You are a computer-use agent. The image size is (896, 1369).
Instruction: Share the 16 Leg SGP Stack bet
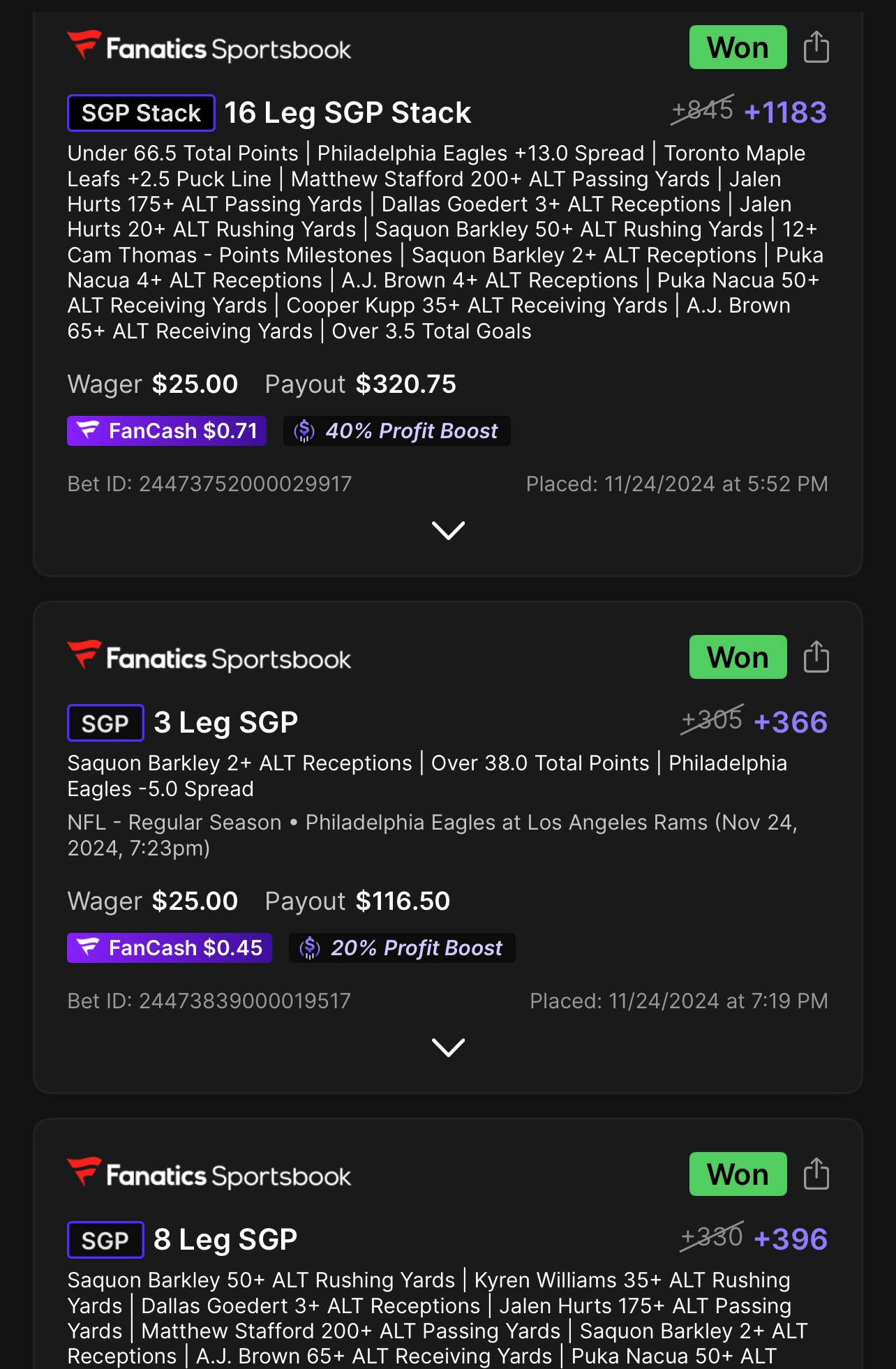pos(816,47)
